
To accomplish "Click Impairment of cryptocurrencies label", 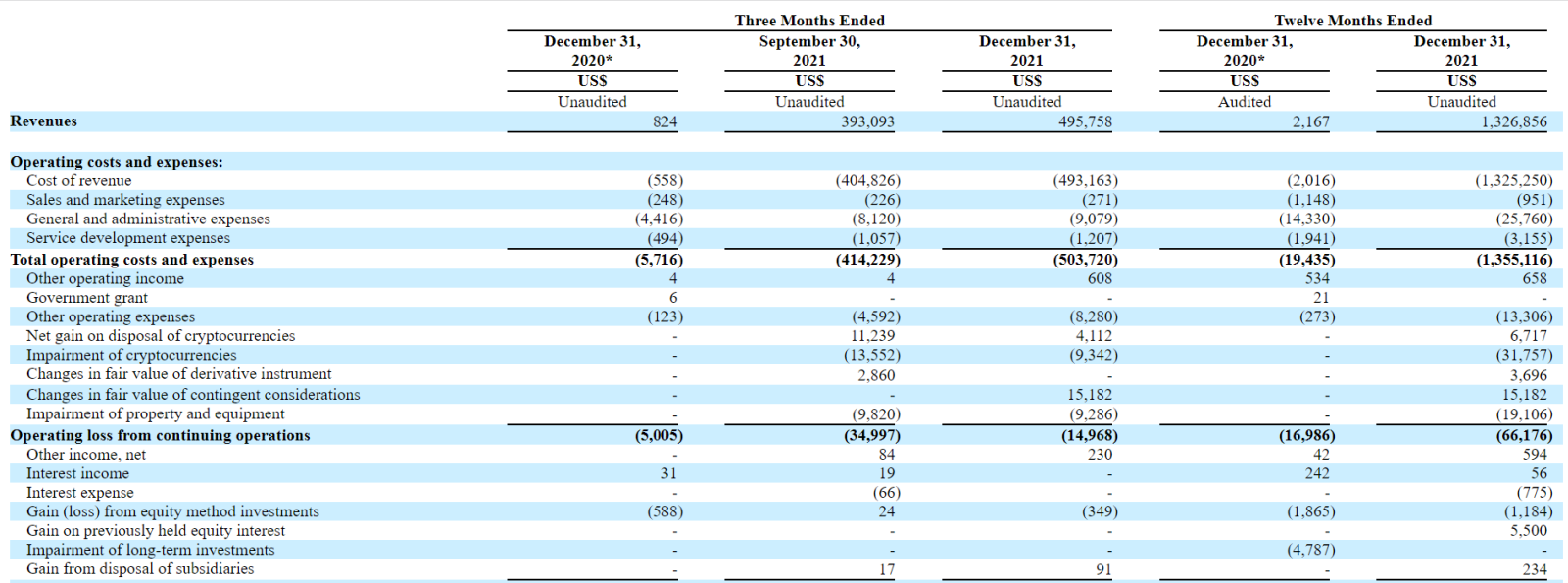I will (x=131, y=356).
